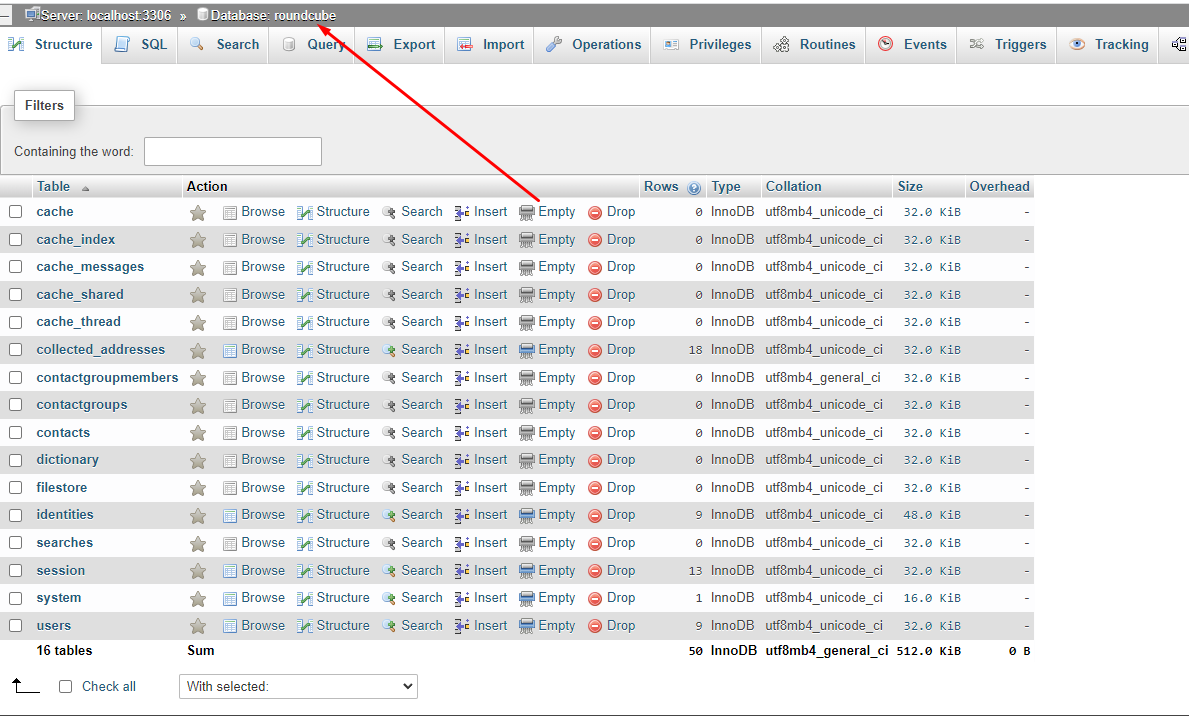Click Empty icon for contactgroups table
This screenshot has width=1189, height=725.
tap(527, 406)
